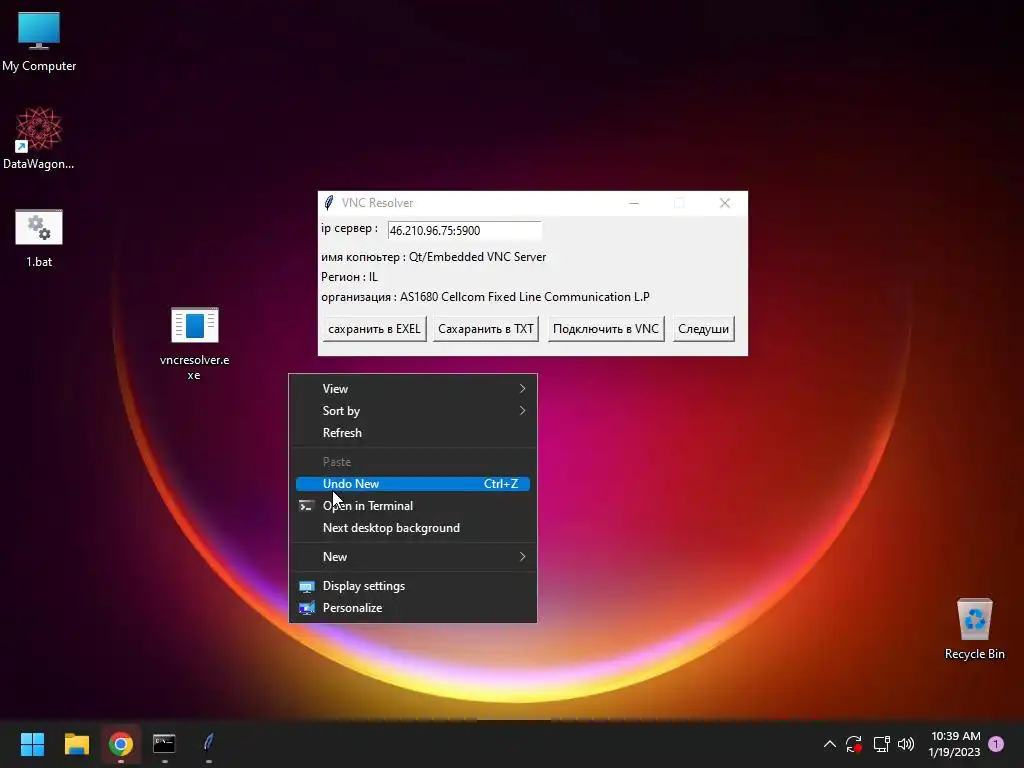This screenshot has height=768, width=1024.
Task: Switch to the Command Prompt taskbar icon
Action: coord(164,744)
